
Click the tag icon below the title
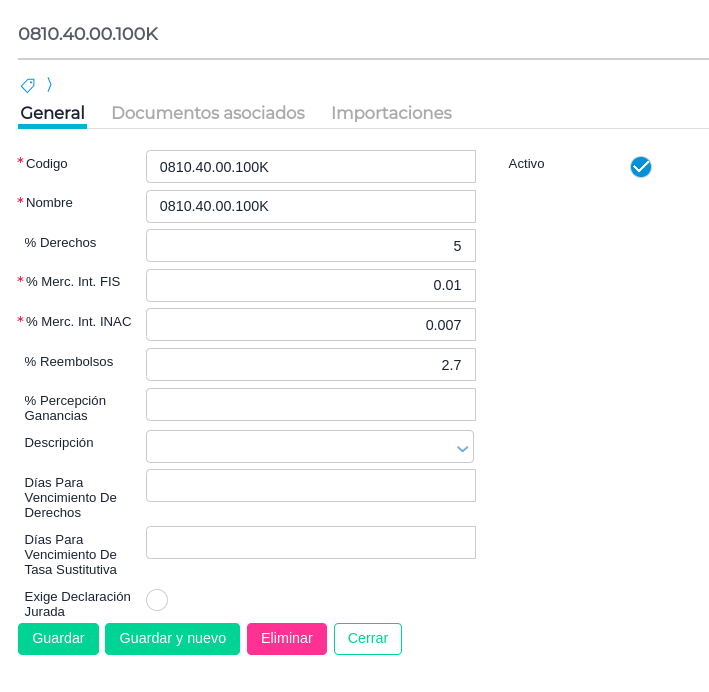pyautogui.click(x=28, y=85)
